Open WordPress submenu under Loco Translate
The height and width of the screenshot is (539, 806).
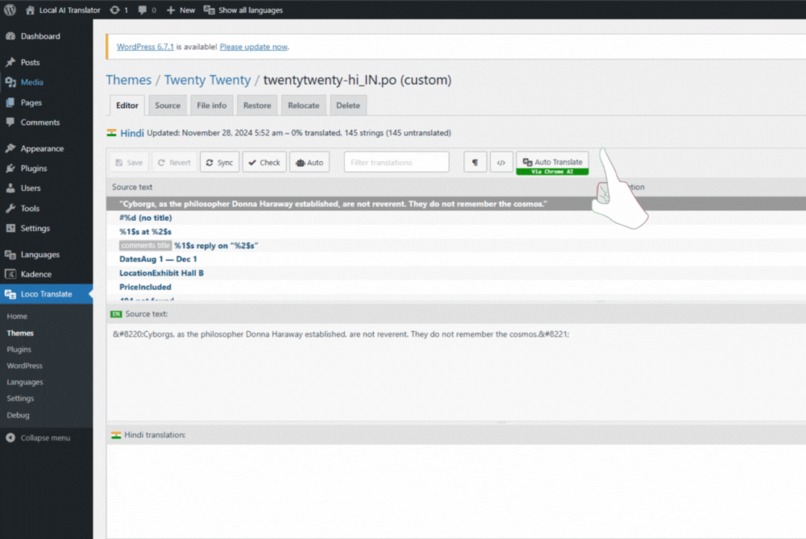25,366
